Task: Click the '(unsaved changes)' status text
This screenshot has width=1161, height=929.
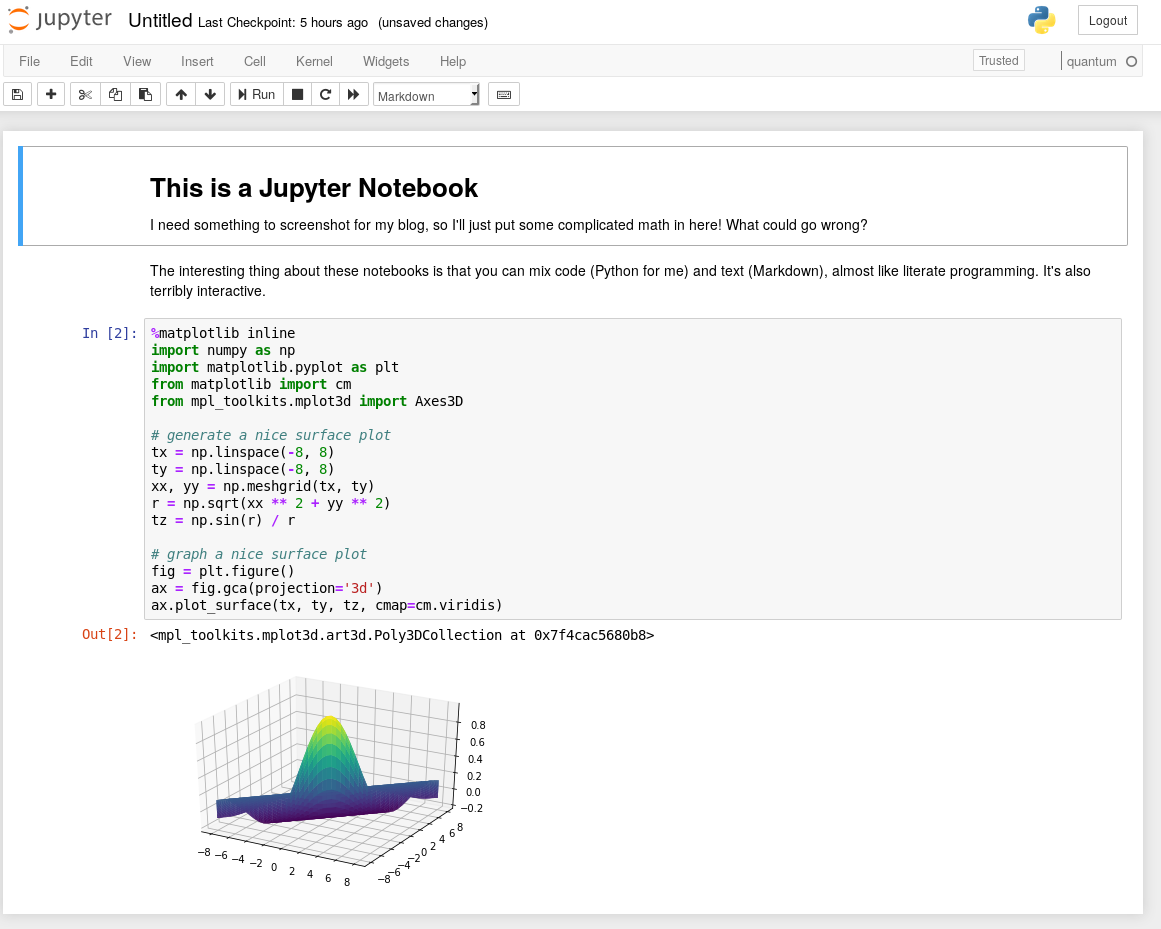Action: [433, 22]
